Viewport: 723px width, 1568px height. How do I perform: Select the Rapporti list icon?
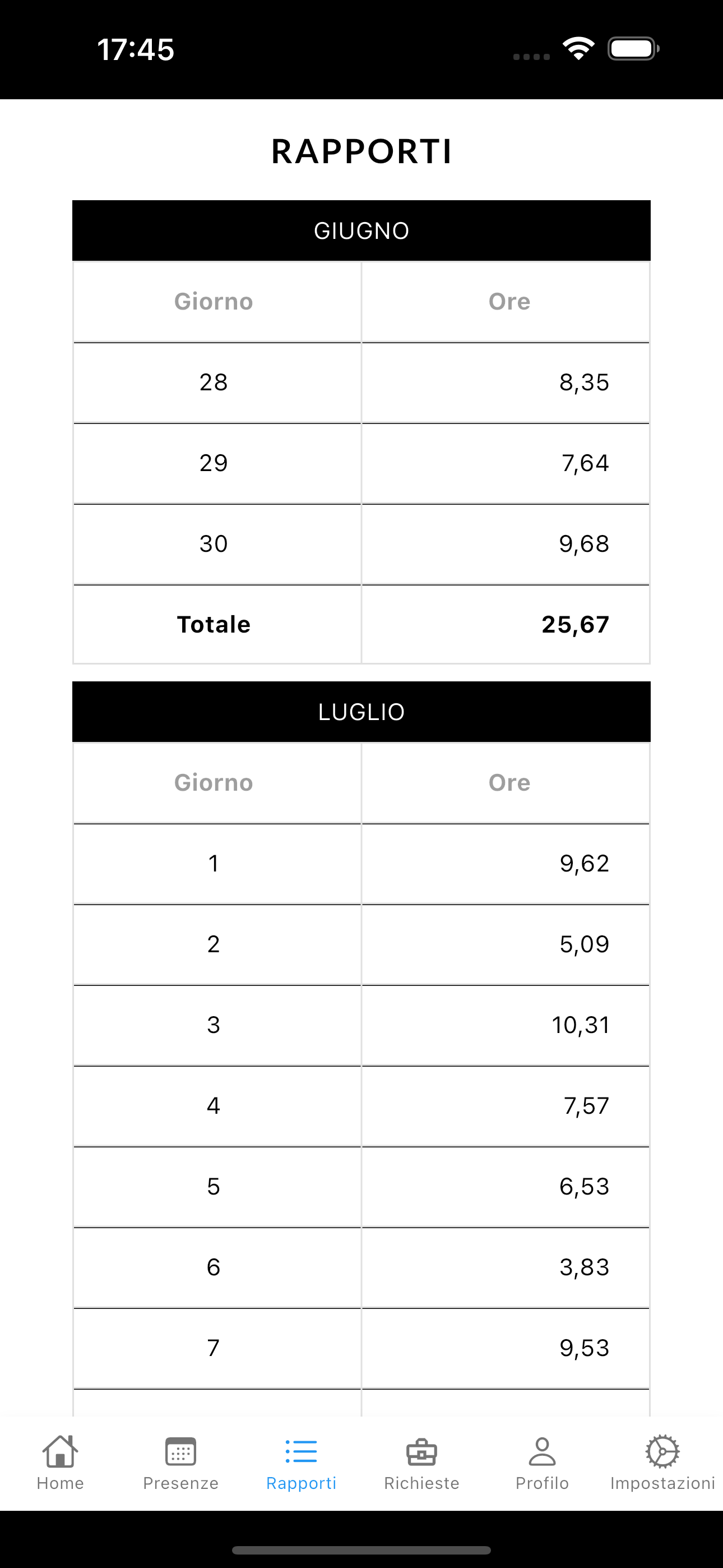pos(302,1452)
